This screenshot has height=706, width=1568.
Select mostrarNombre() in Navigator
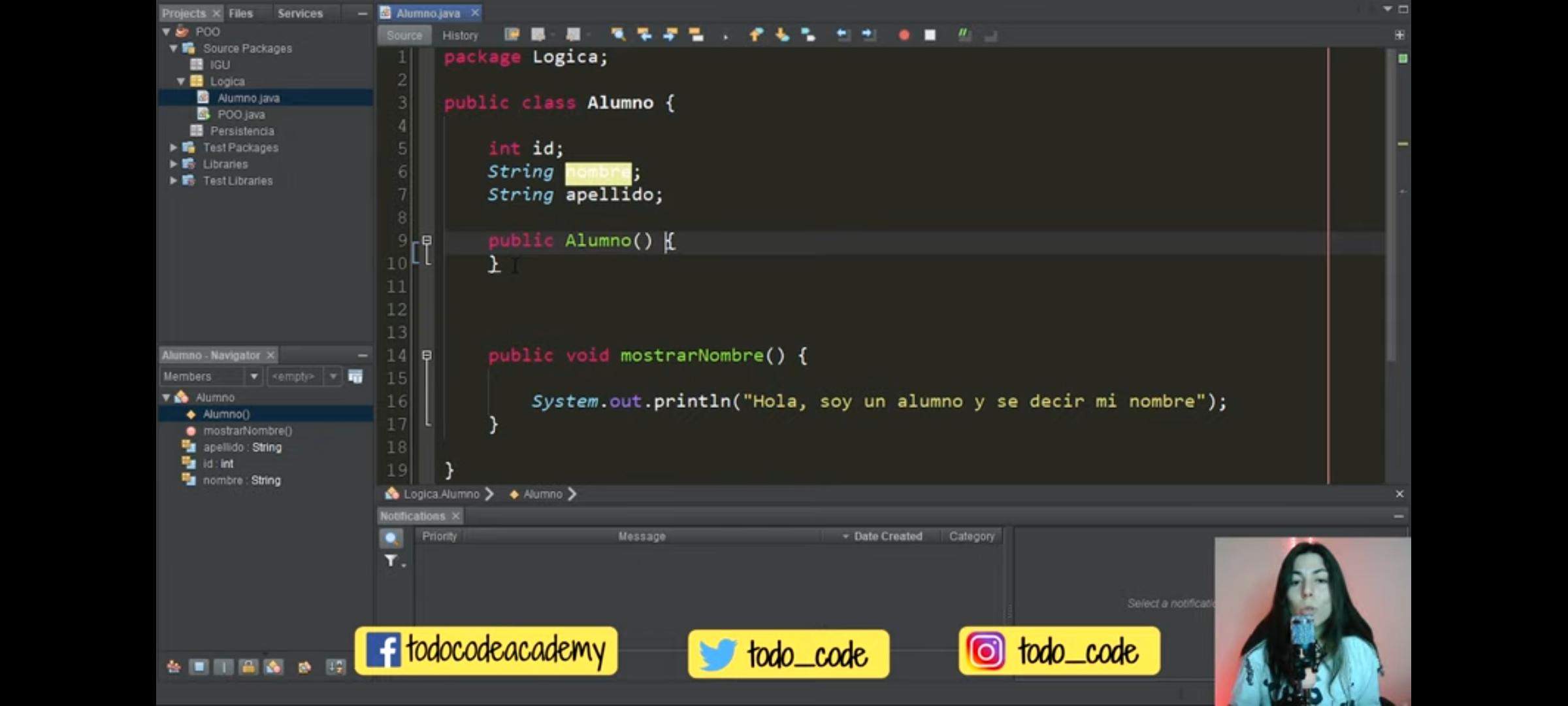coord(248,431)
